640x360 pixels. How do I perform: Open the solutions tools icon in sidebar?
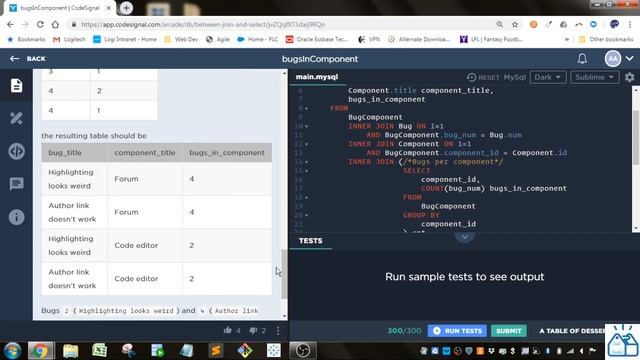(16, 118)
